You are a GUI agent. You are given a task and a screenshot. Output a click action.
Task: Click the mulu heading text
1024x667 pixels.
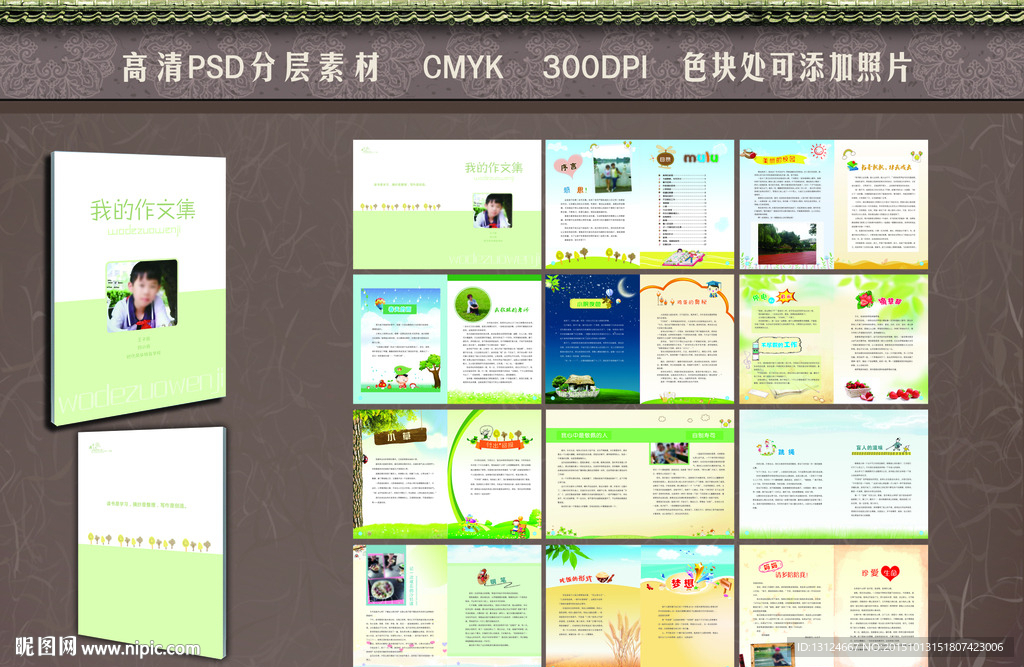pos(701,157)
